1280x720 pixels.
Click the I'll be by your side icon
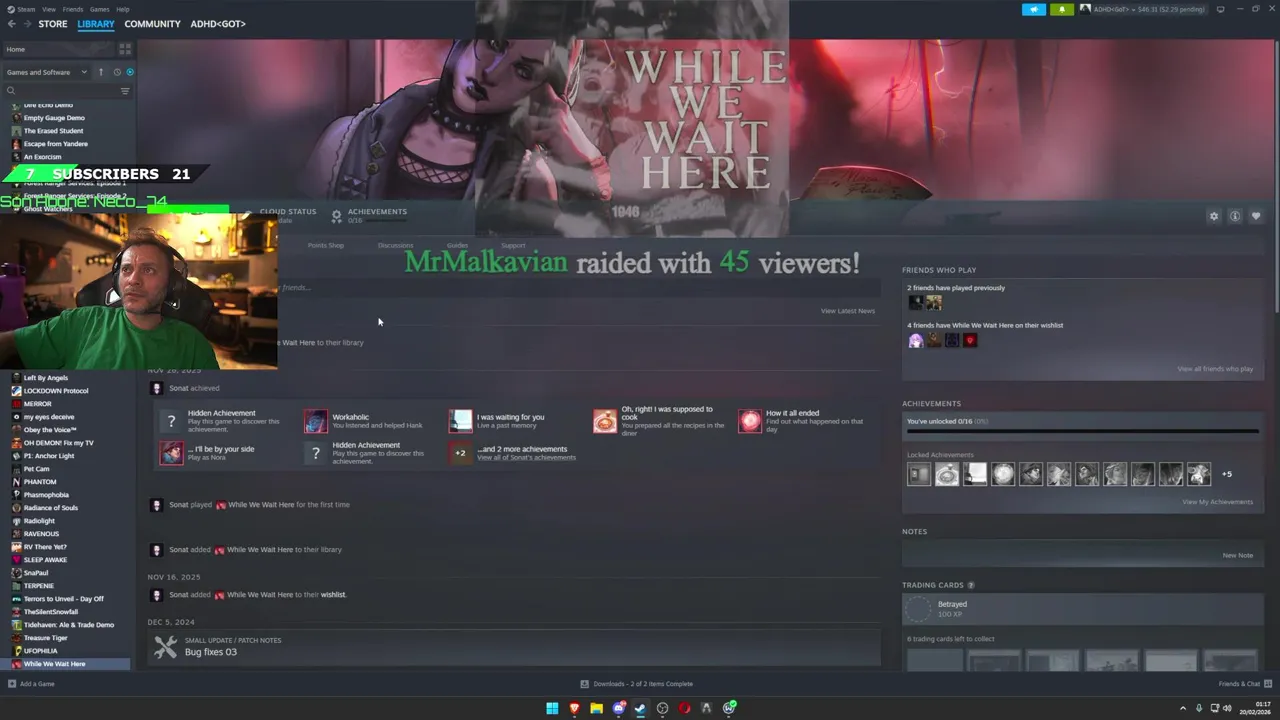171,453
